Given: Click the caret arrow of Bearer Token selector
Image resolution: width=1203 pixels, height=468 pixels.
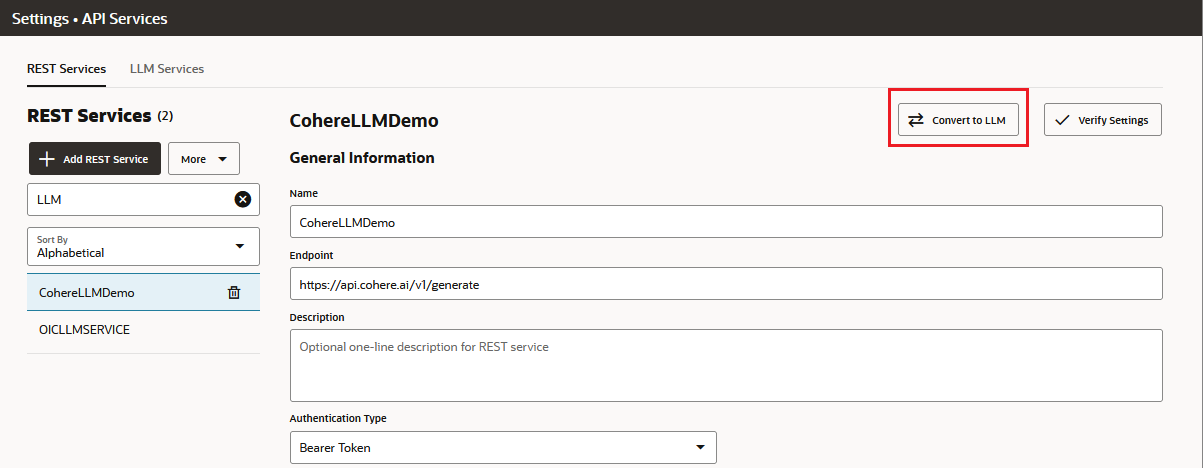Looking at the screenshot, I should click(x=700, y=447).
